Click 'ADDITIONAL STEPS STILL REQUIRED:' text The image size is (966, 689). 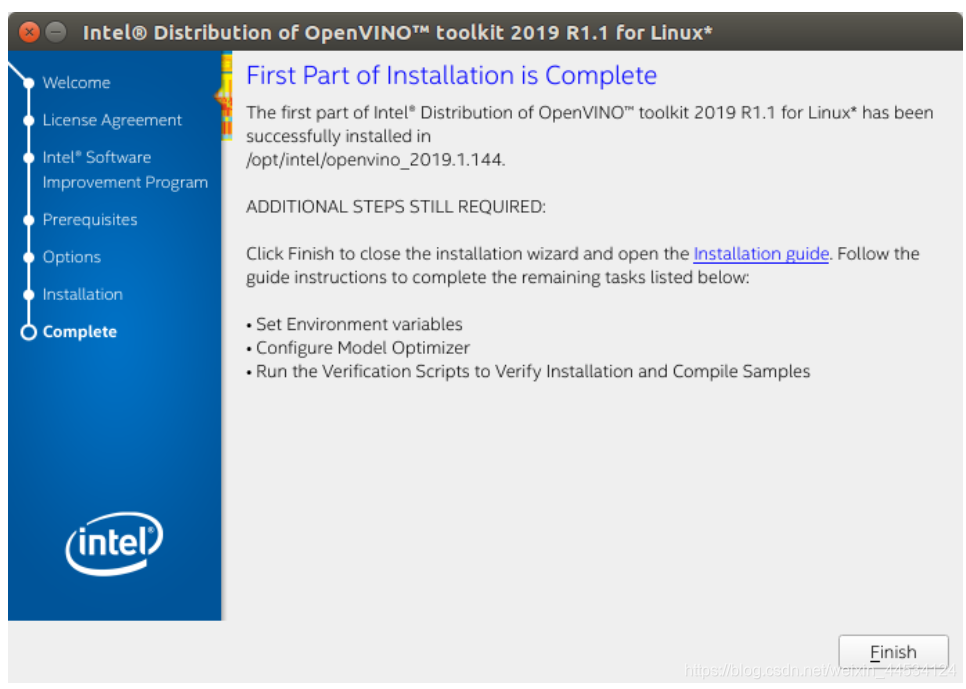tap(396, 206)
